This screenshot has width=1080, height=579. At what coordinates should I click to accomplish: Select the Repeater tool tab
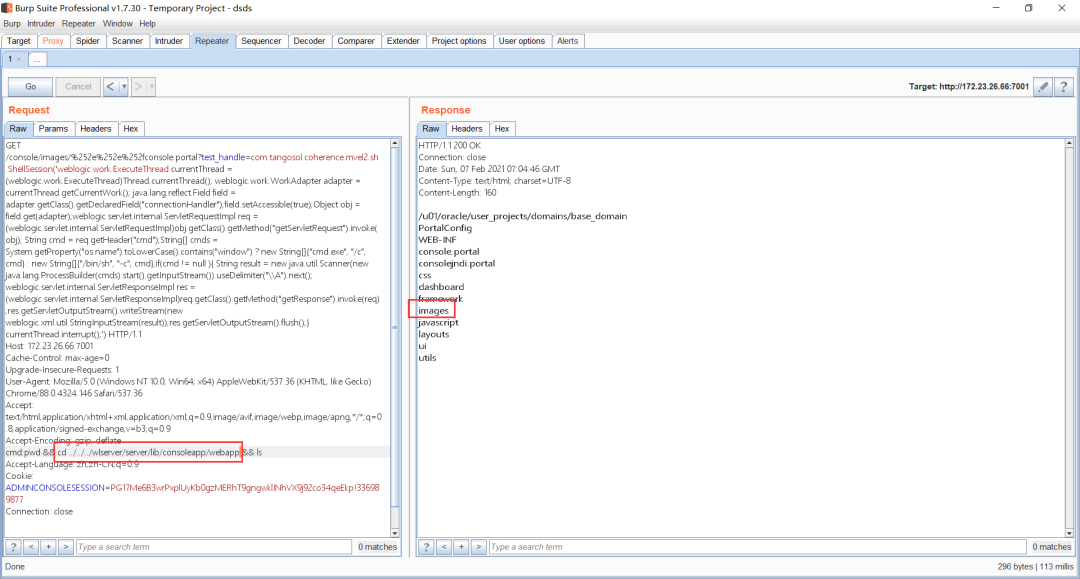coord(212,41)
